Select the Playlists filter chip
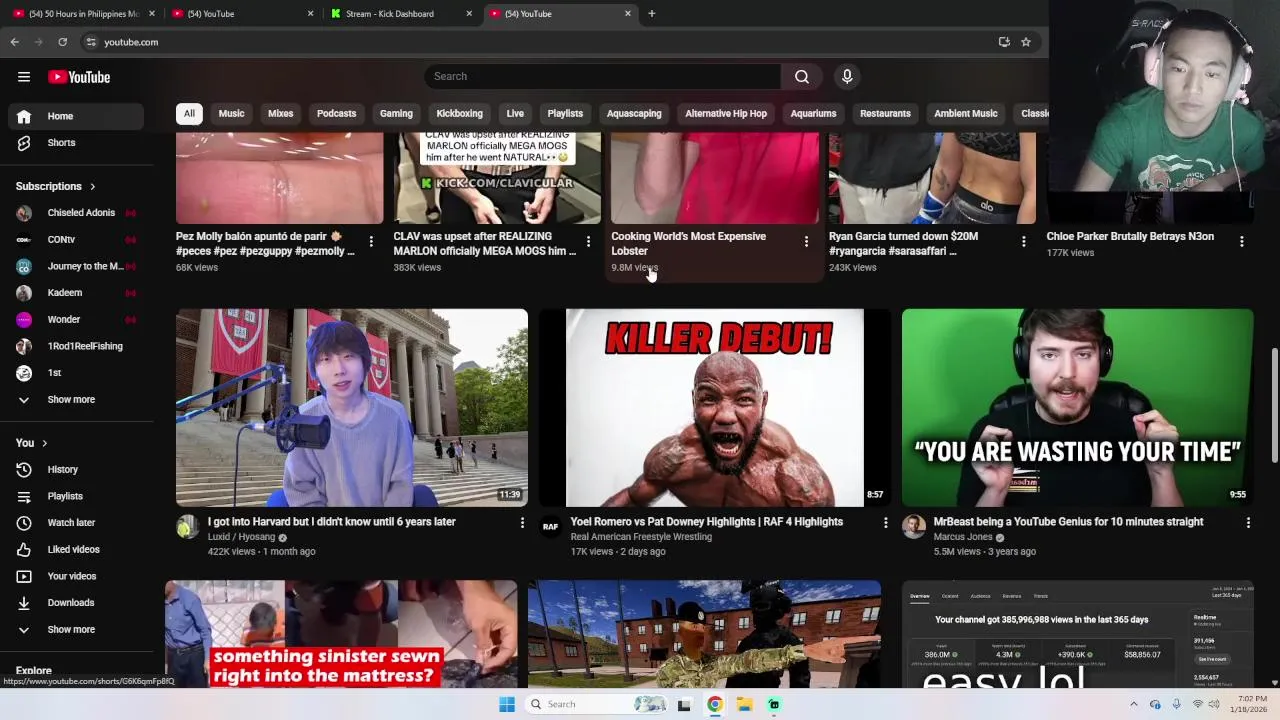1280x720 pixels. click(565, 113)
